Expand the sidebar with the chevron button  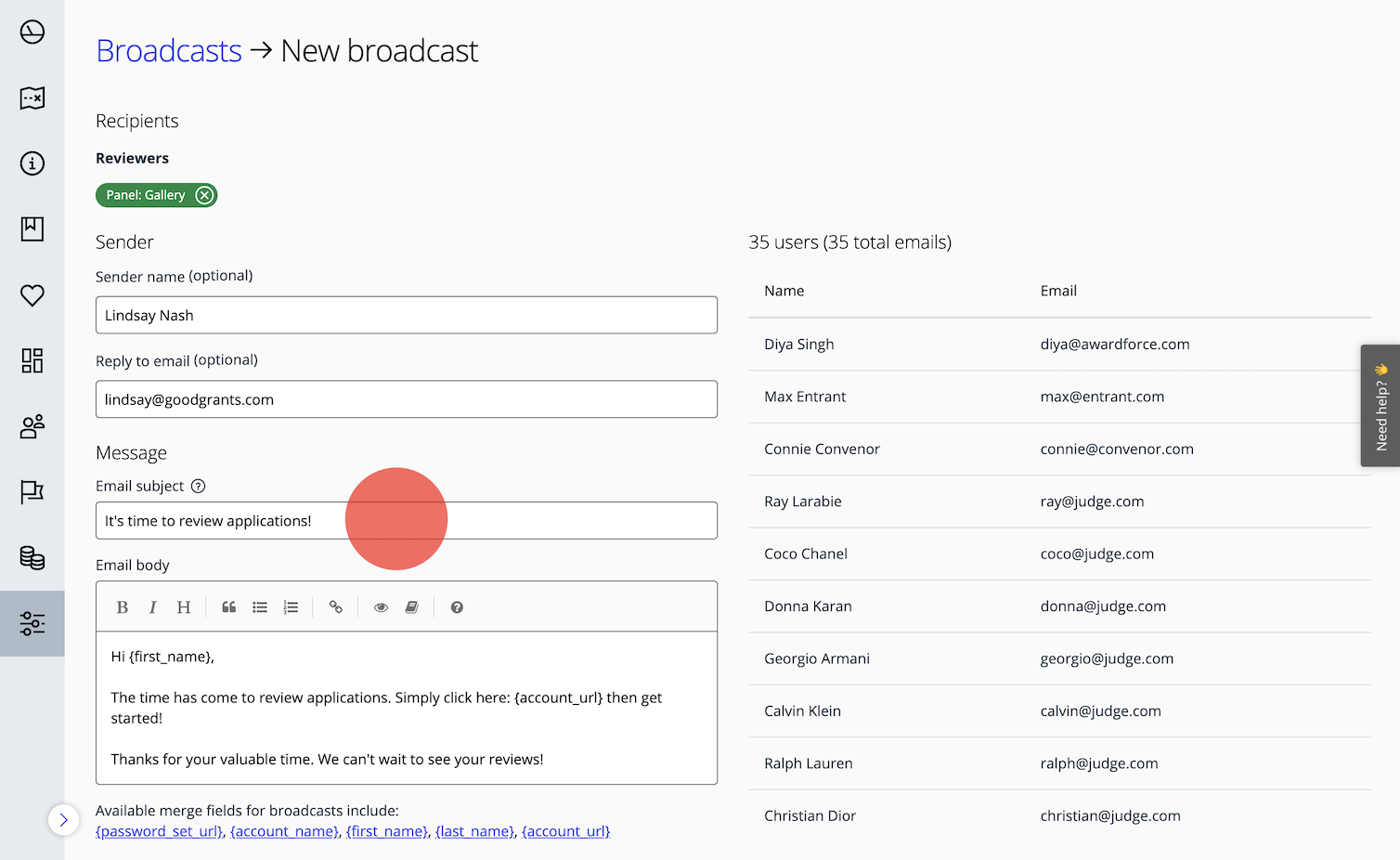click(x=63, y=820)
